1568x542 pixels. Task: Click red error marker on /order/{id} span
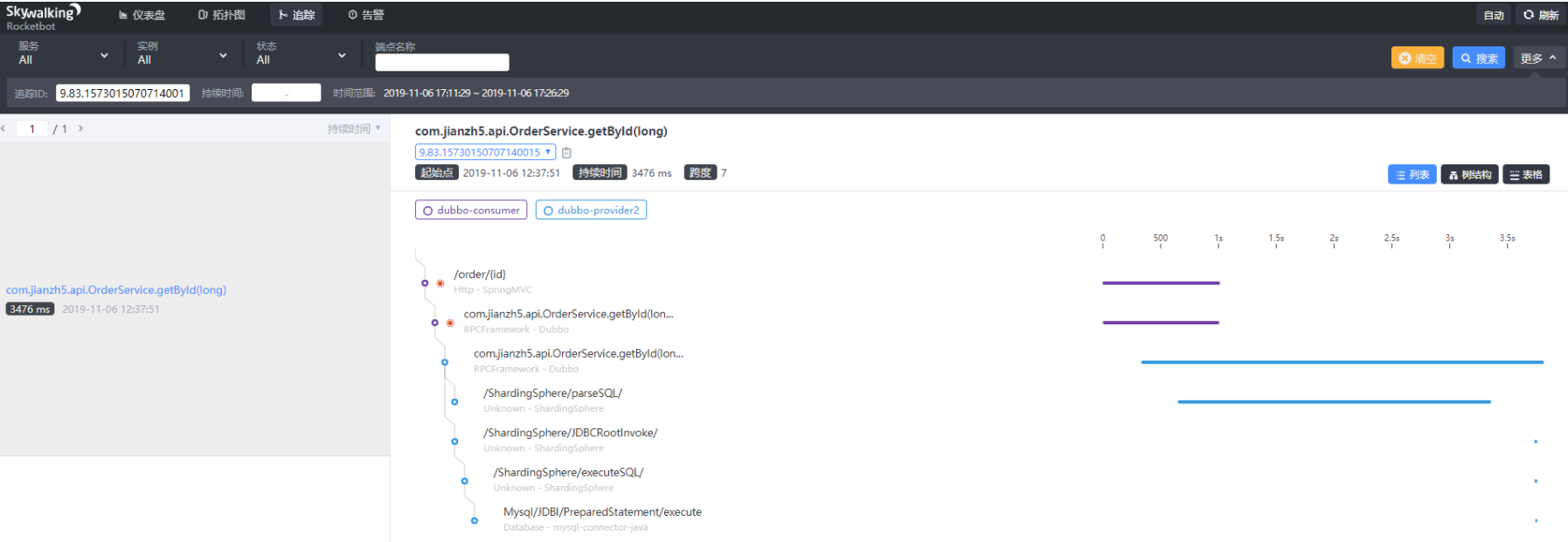pos(441,283)
